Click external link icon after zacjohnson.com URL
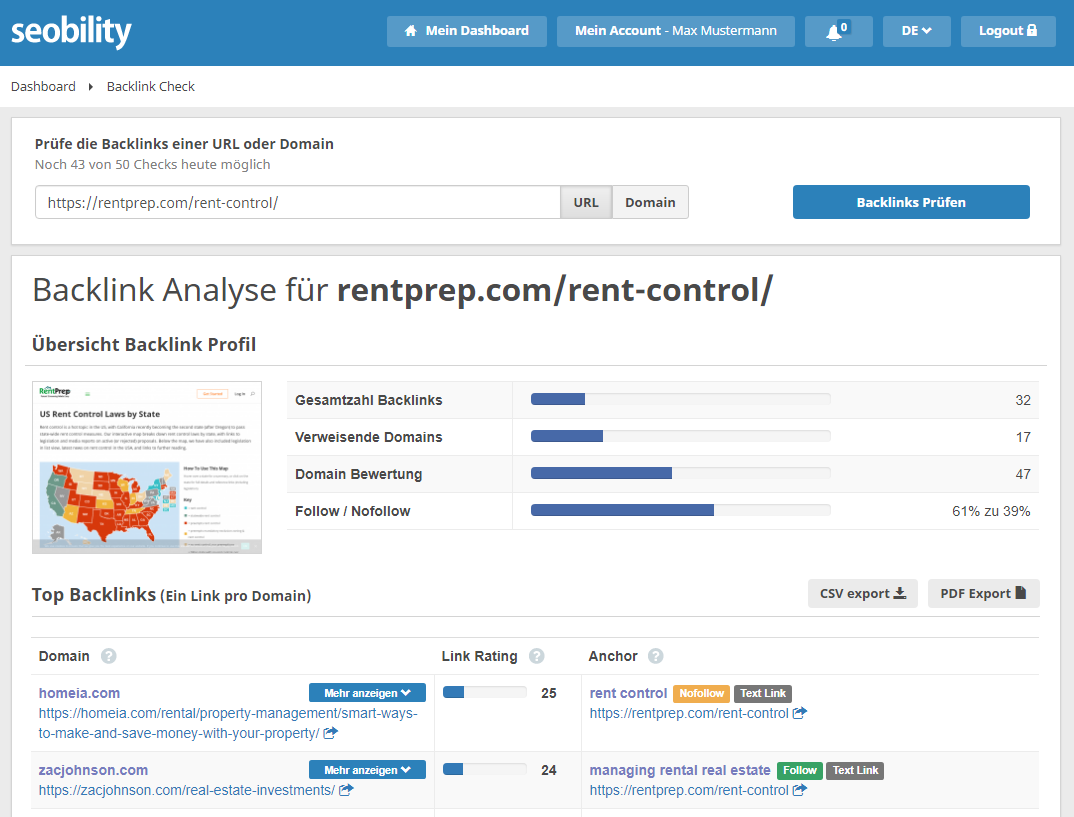Screen dimensions: 1074x817 click(x=347, y=790)
